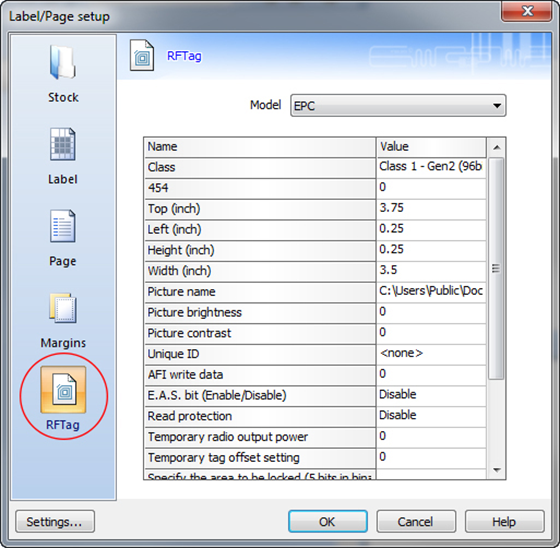The width and height of the screenshot is (560, 548).
Task: Select the Height (inch) value cell
Action: point(431,251)
